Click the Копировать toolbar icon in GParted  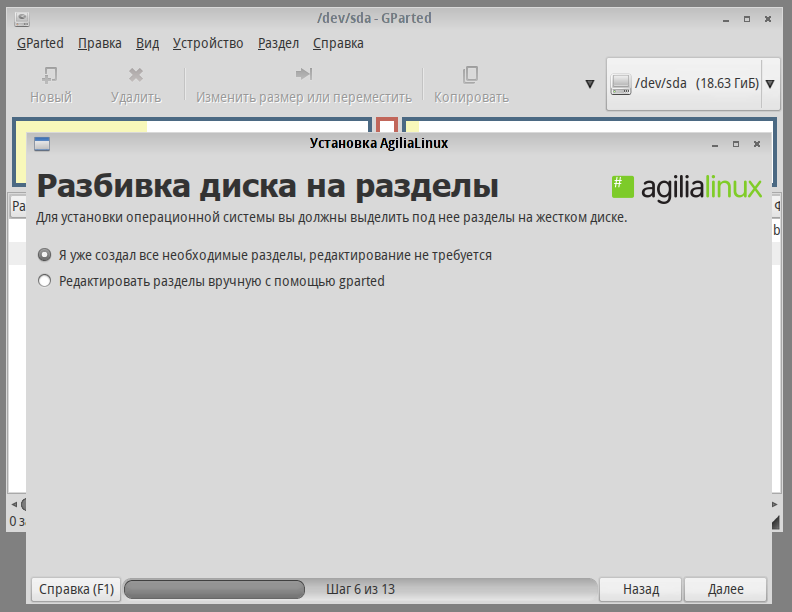(x=470, y=75)
